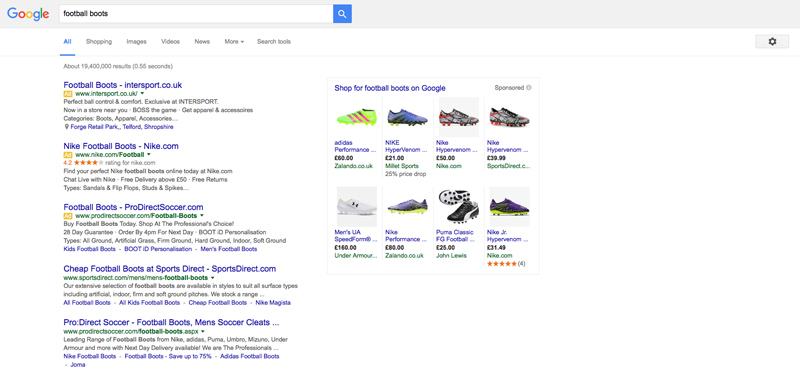Click the Ad badge beside prodirectsoccer.com/Football-Boots
The width and height of the screenshot is (800, 380).
[68, 216]
